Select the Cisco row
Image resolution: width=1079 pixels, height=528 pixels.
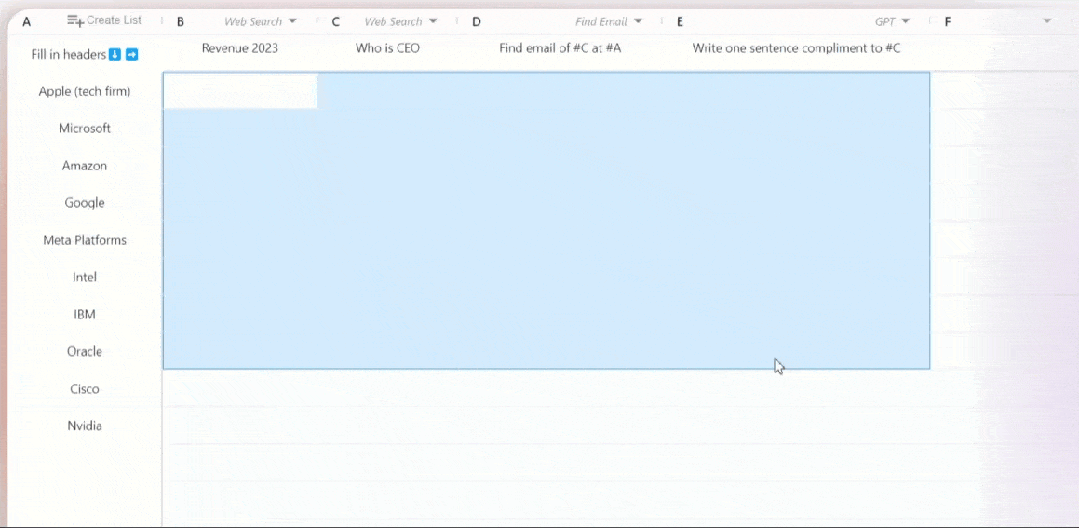tap(85, 388)
